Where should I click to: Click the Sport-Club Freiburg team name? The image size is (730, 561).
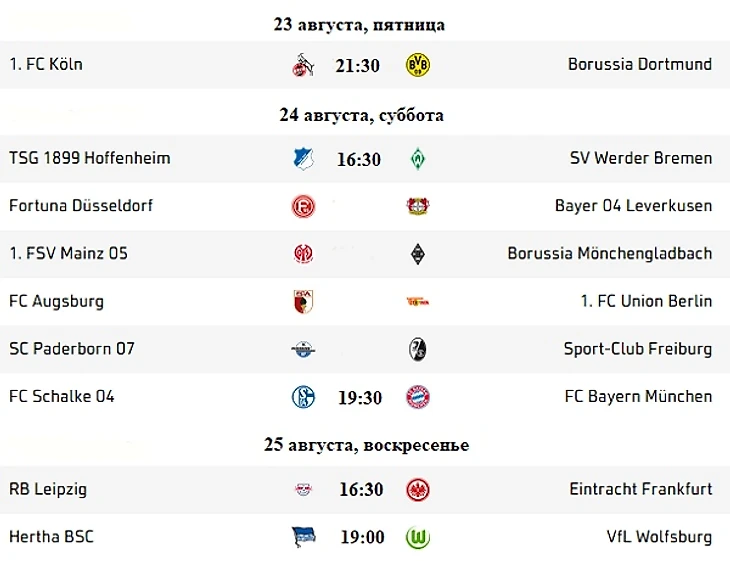click(638, 349)
